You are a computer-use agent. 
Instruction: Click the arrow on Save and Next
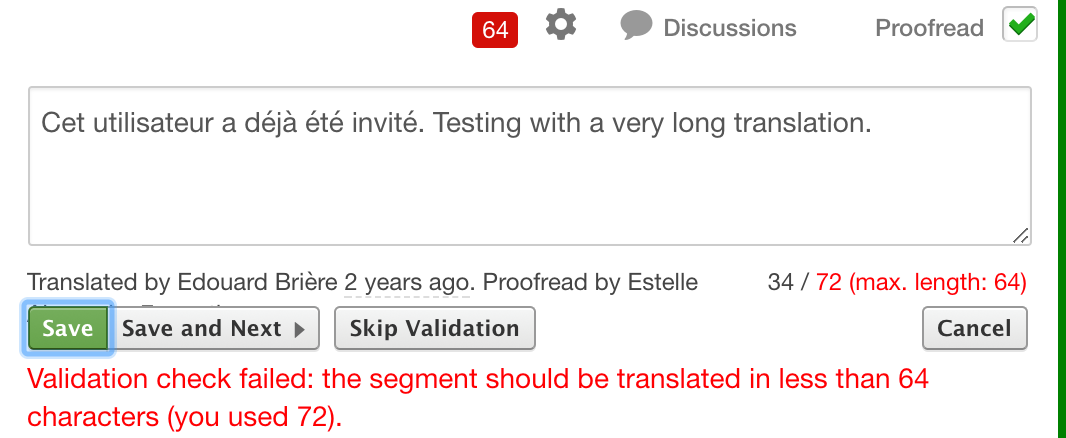tap(299, 330)
